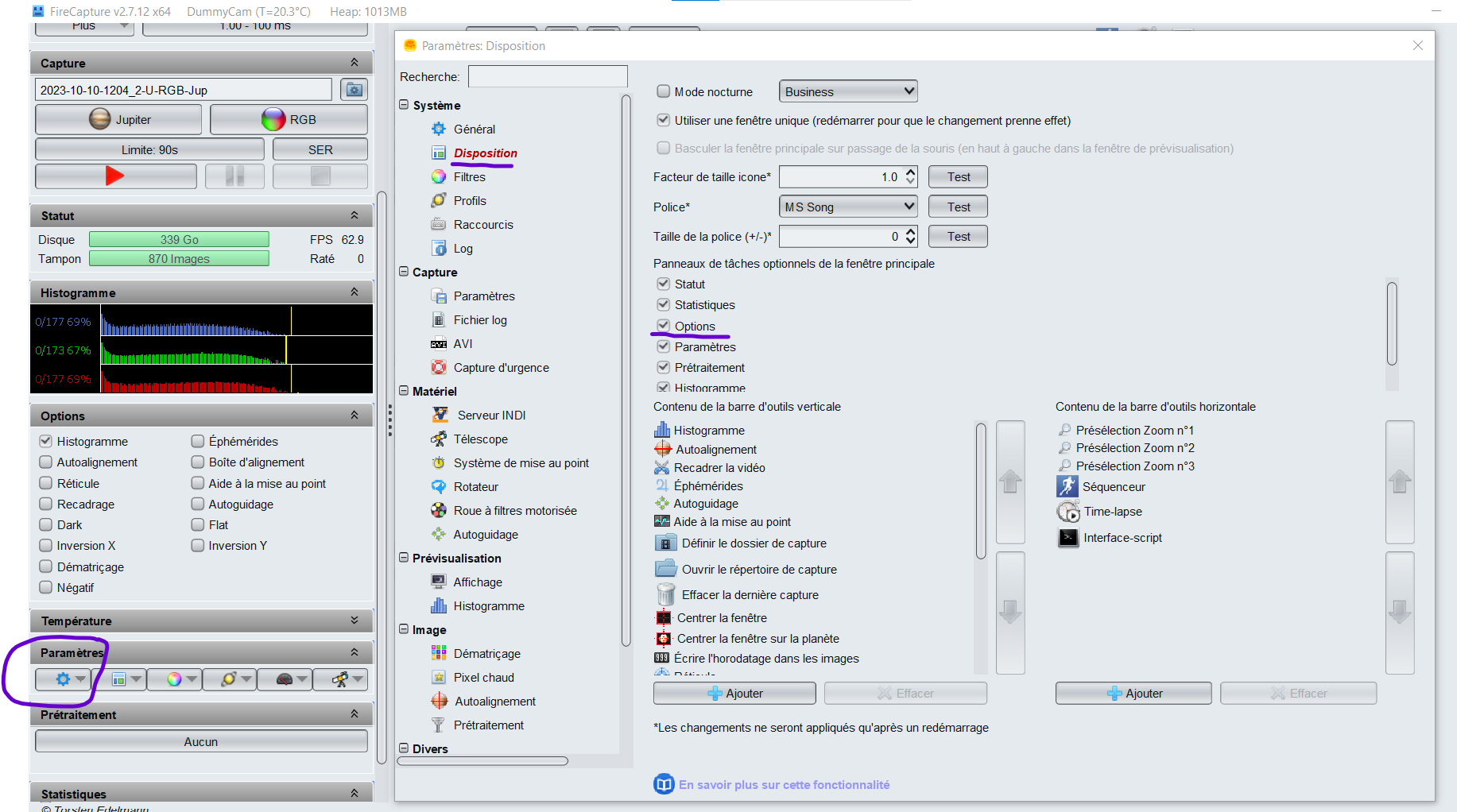The width and height of the screenshot is (1457, 812).
Task: Click Aucun in Prétraitement panel
Action: click(x=201, y=741)
